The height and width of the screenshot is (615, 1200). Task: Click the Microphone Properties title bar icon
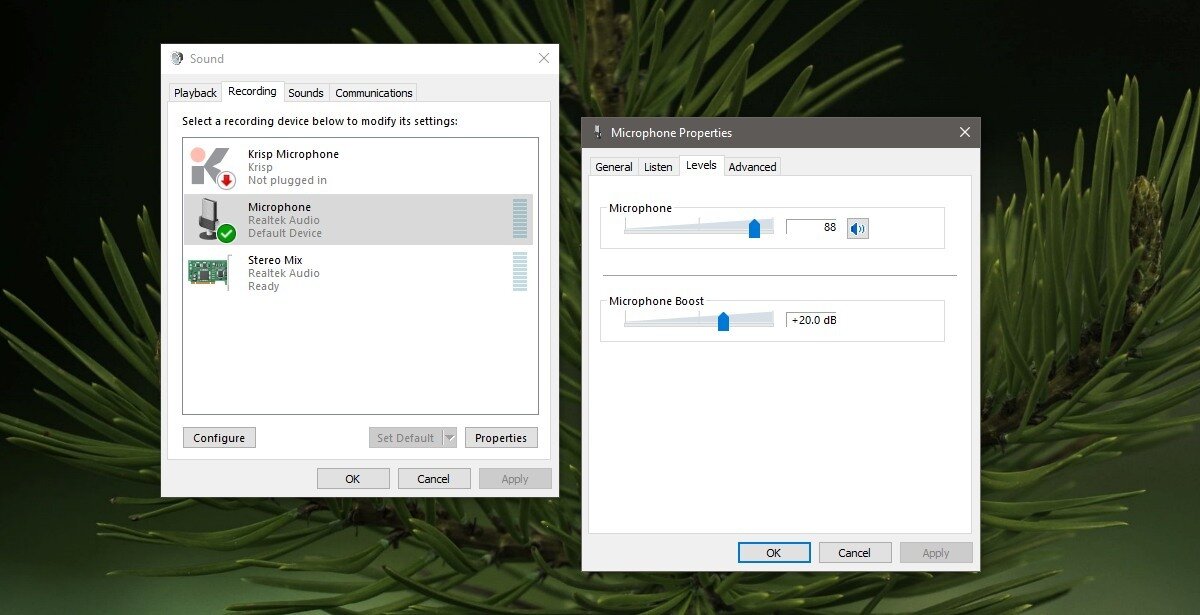(x=597, y=131)
